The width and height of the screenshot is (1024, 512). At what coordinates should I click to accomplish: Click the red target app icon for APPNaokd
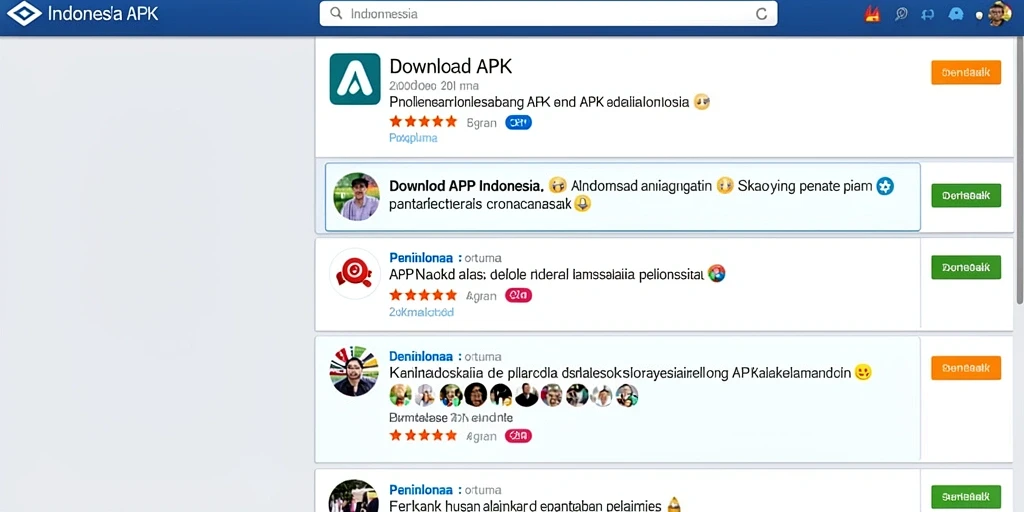point(355,273)
